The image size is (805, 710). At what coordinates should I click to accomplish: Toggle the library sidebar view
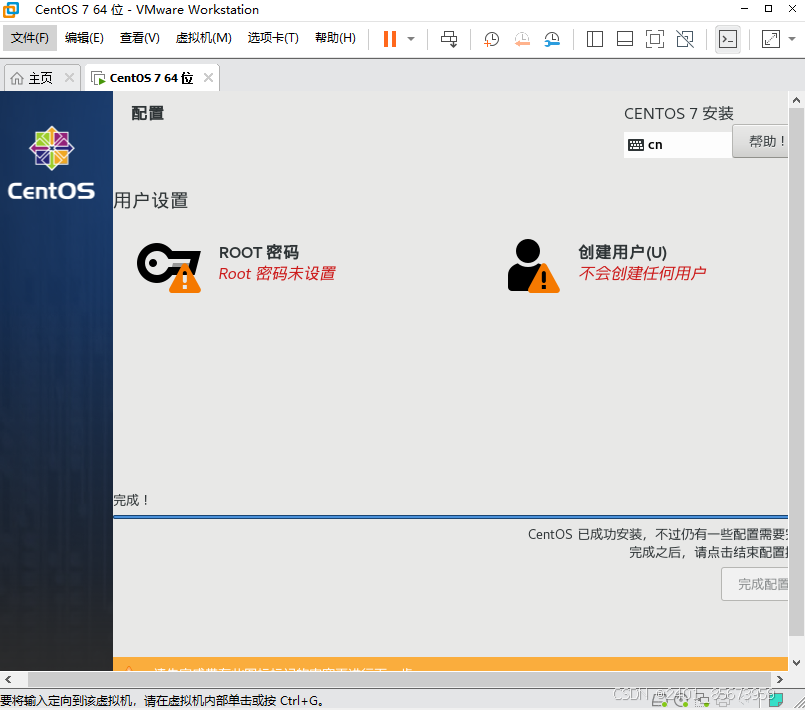pyautogui.click(x=595, y=39)
